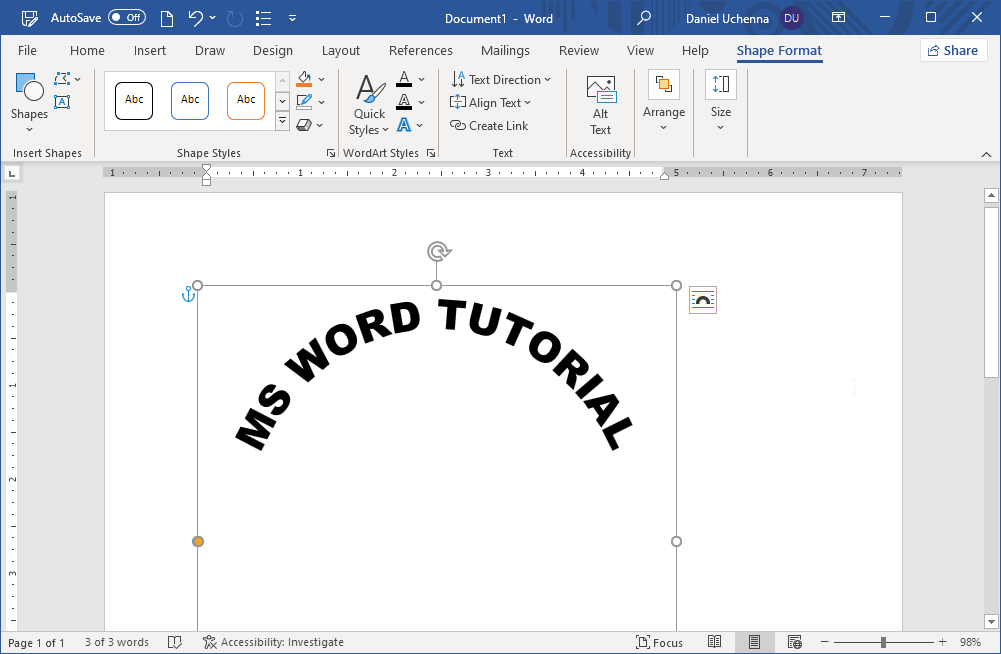Toggle the AutoSave switch
1001x654 pixels.
point(126,18)
